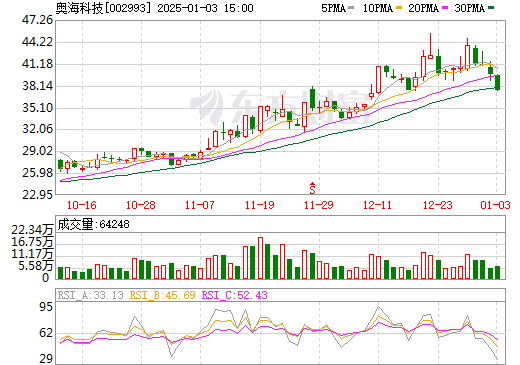The width and height of the screenshot is (520, 365).
Task: Click RSI axis label 62
Action: (46, 333)
